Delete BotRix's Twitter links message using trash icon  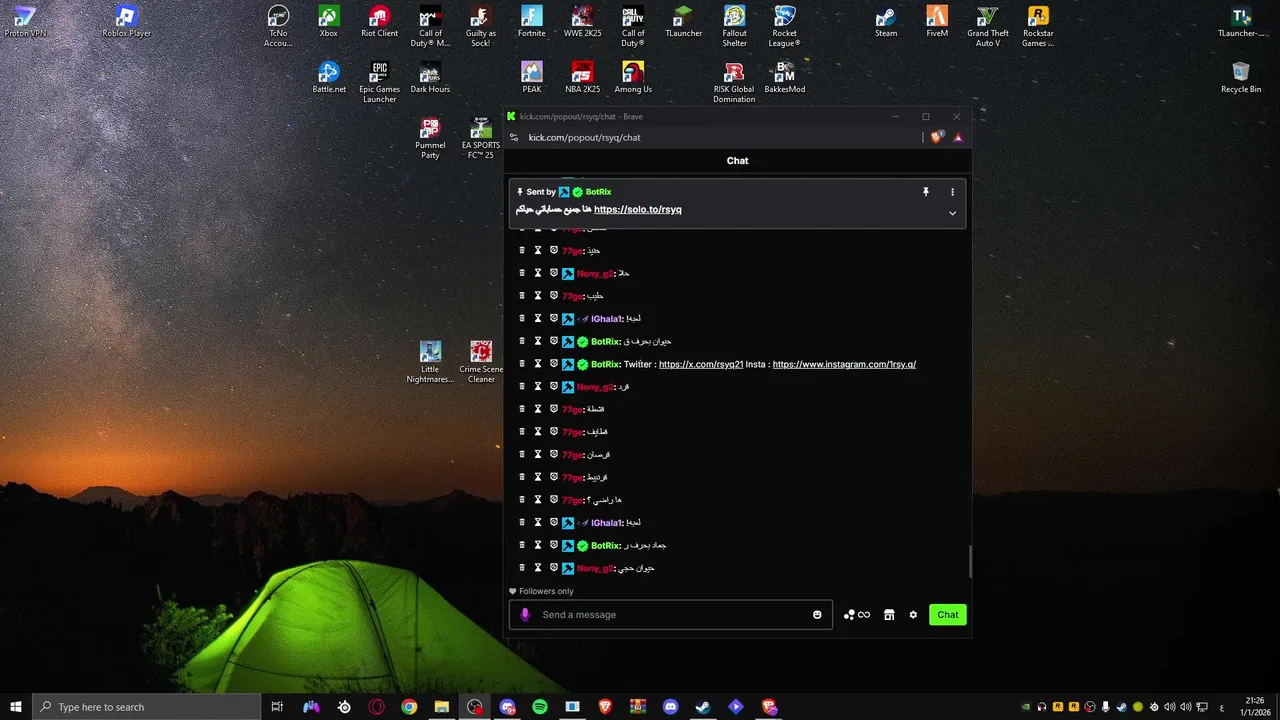pos(522,364)
